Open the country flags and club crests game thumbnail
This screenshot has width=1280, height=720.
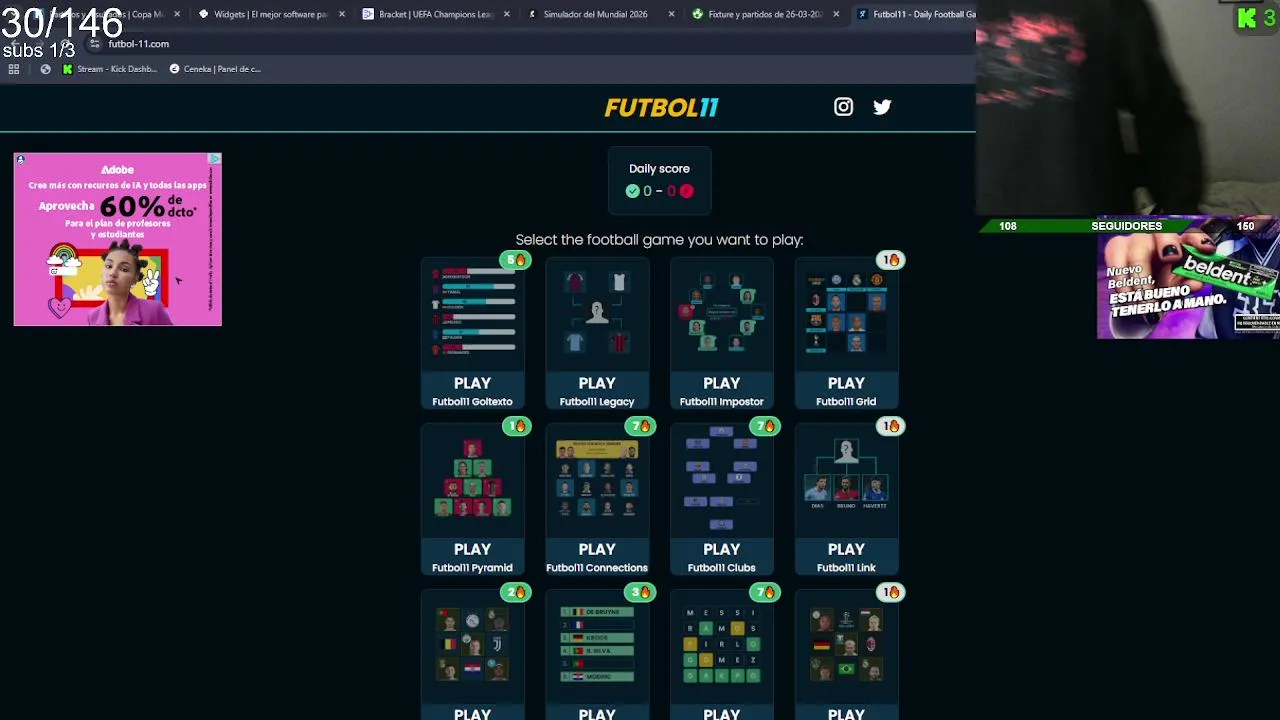(472, 645)
